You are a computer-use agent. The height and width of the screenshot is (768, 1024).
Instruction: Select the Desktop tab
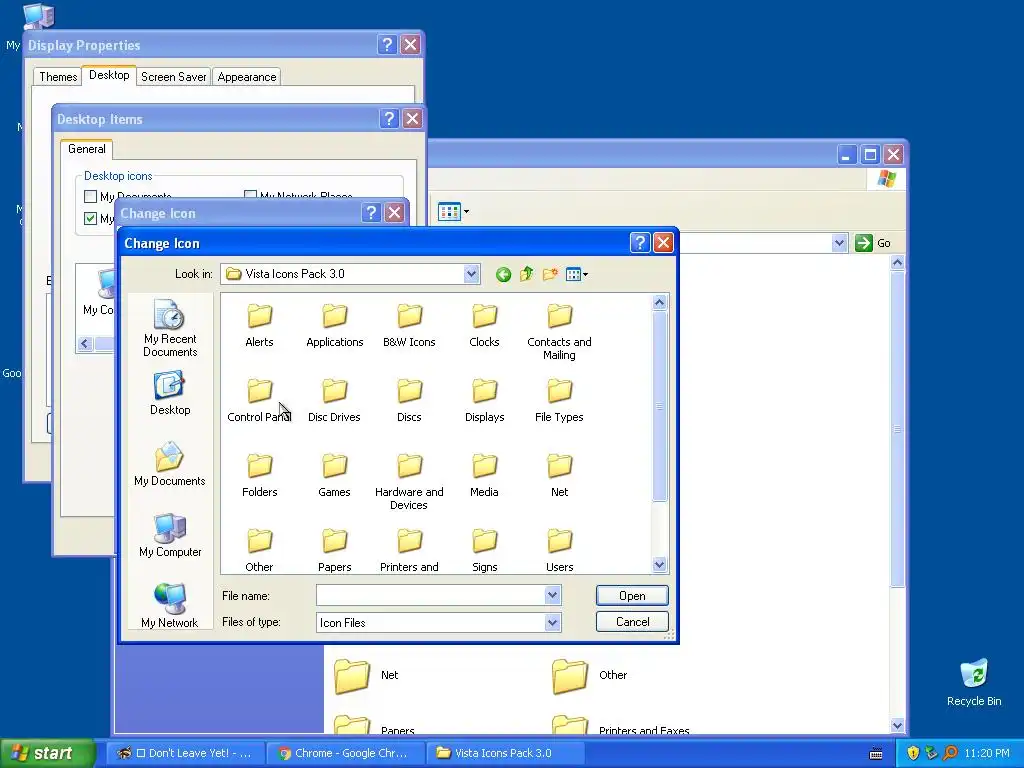click(109, 75)
